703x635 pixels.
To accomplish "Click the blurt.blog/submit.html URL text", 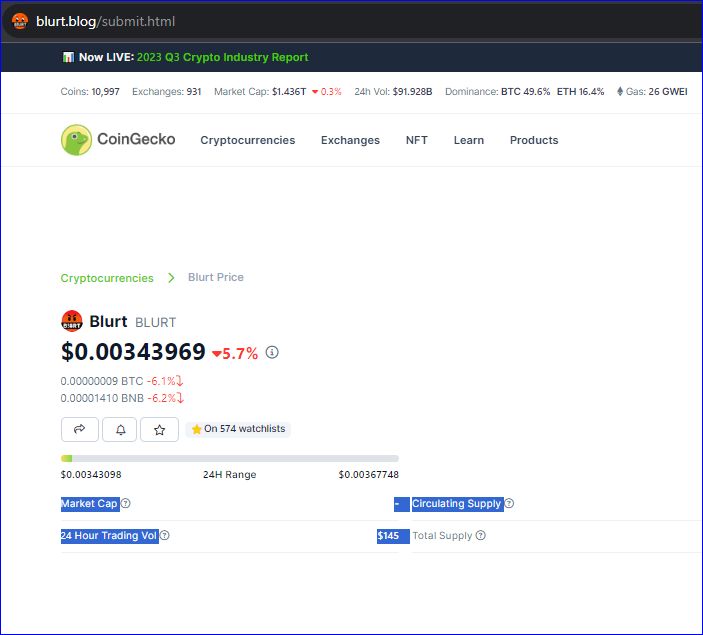I will coord(105,22).
